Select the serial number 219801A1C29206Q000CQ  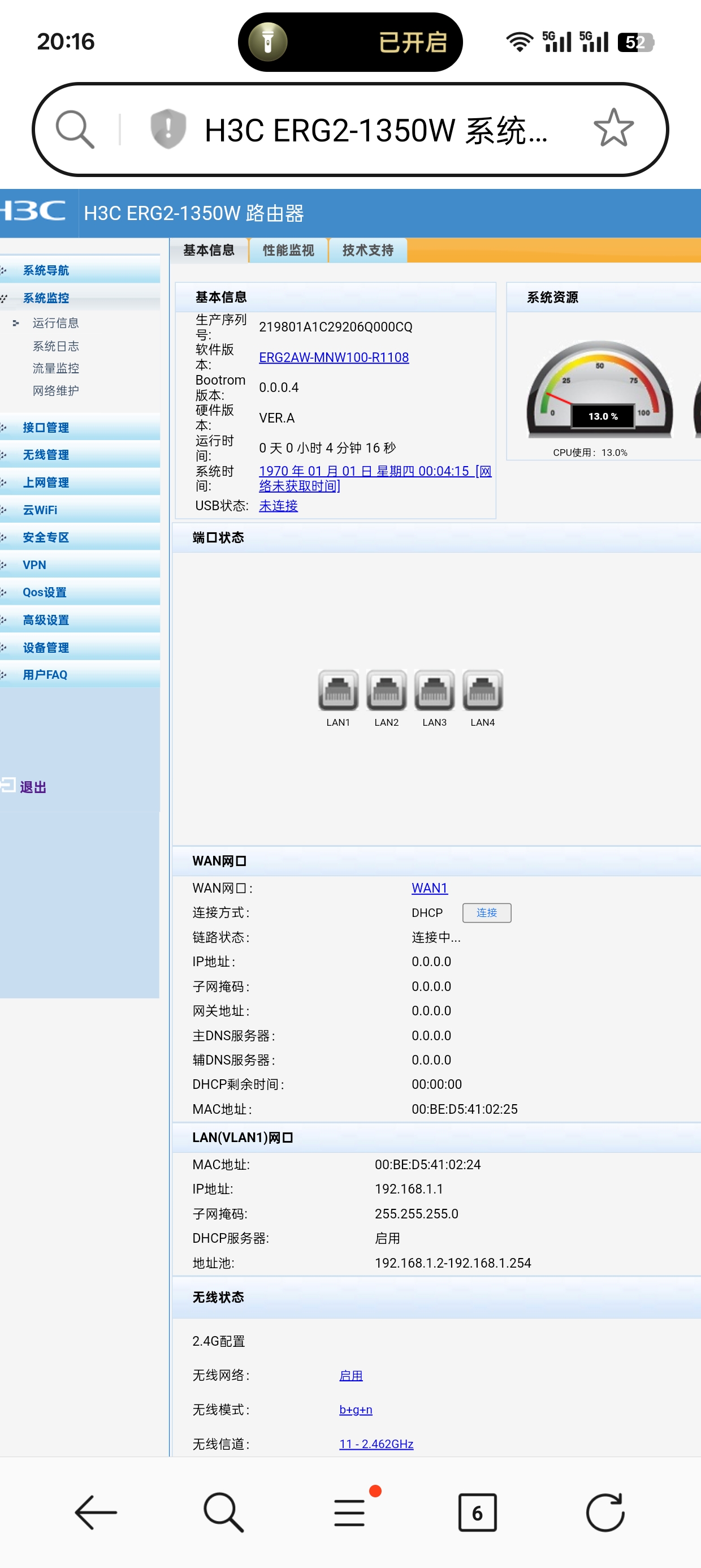335,327
